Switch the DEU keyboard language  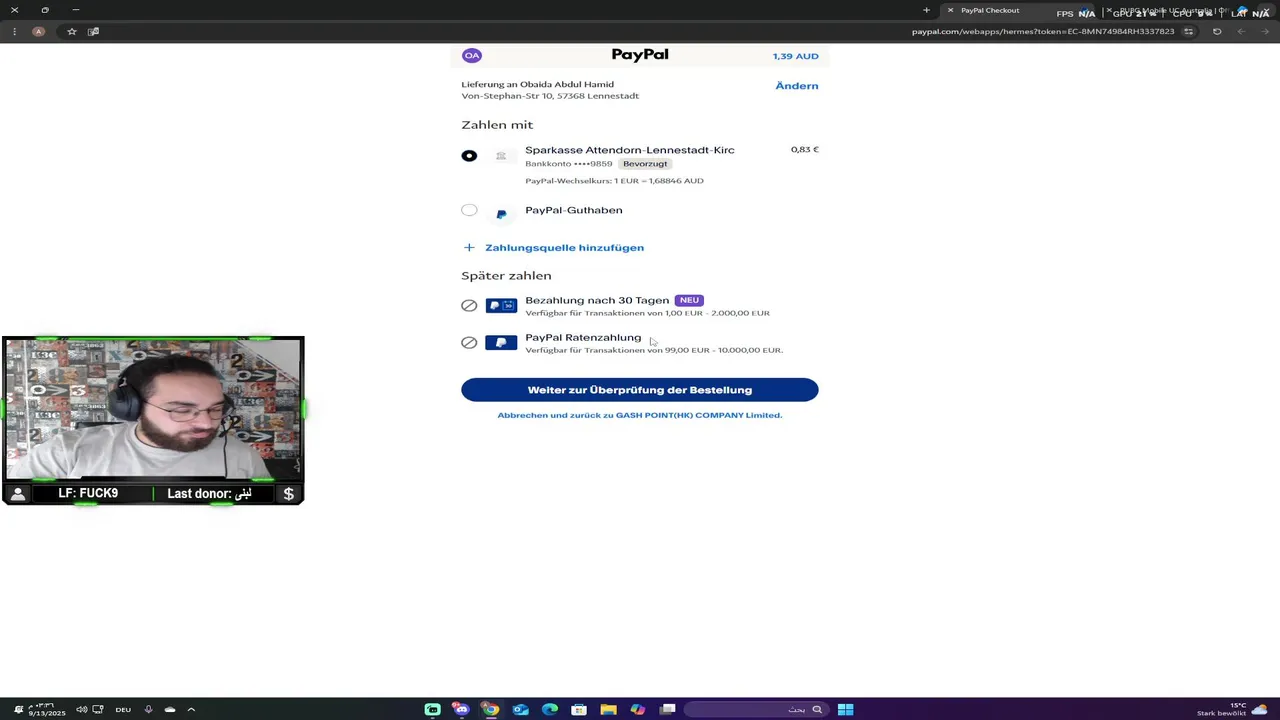coord(123,710)
